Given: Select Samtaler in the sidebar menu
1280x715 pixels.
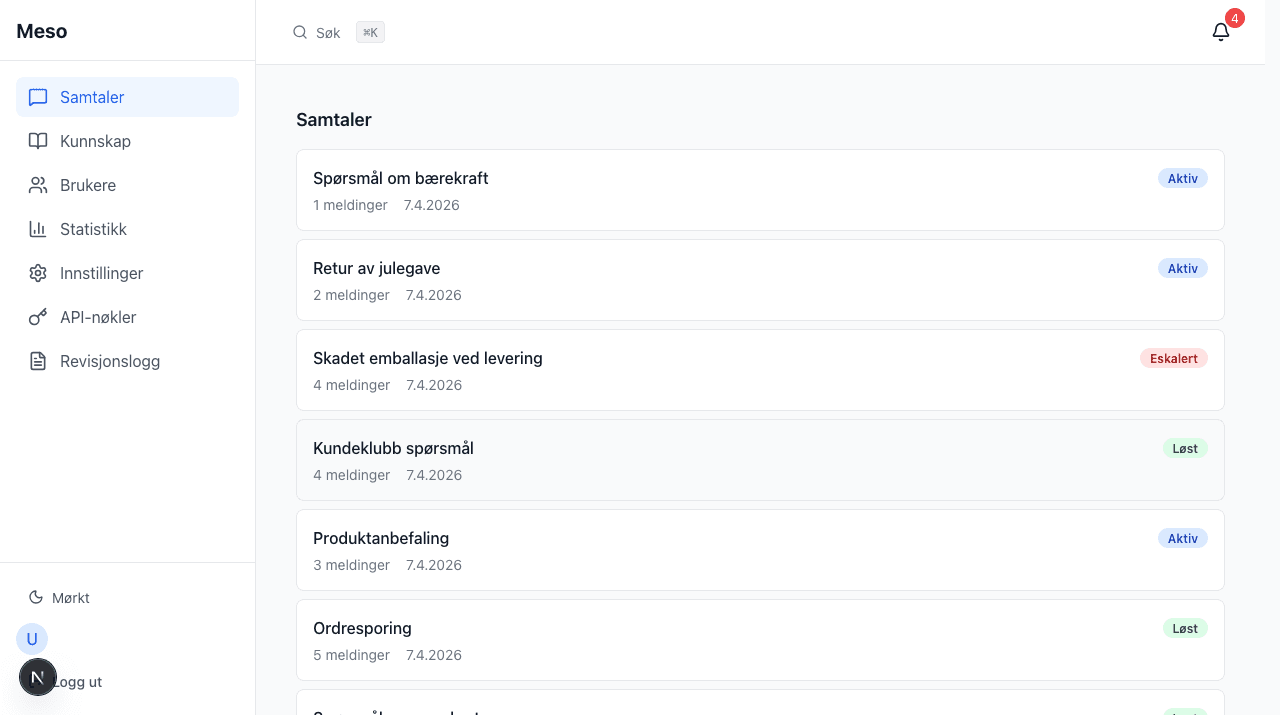Looking at the screenshot, I should click(x=92, y=97).
